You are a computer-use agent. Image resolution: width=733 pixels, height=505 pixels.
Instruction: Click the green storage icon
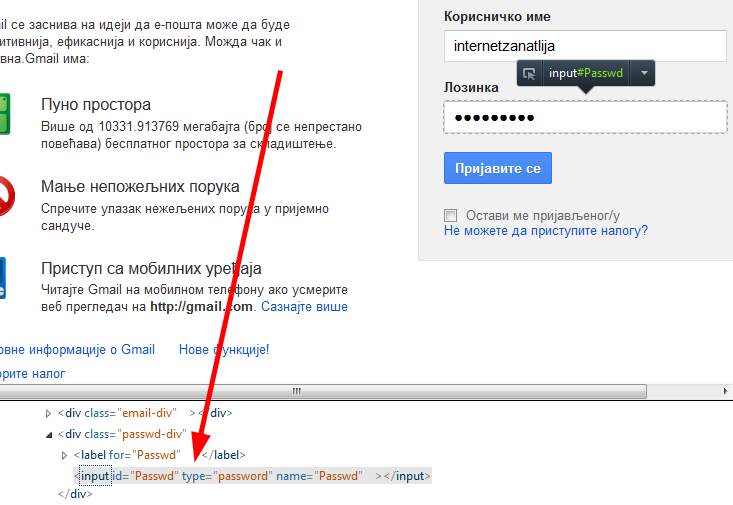coord(4,114)
